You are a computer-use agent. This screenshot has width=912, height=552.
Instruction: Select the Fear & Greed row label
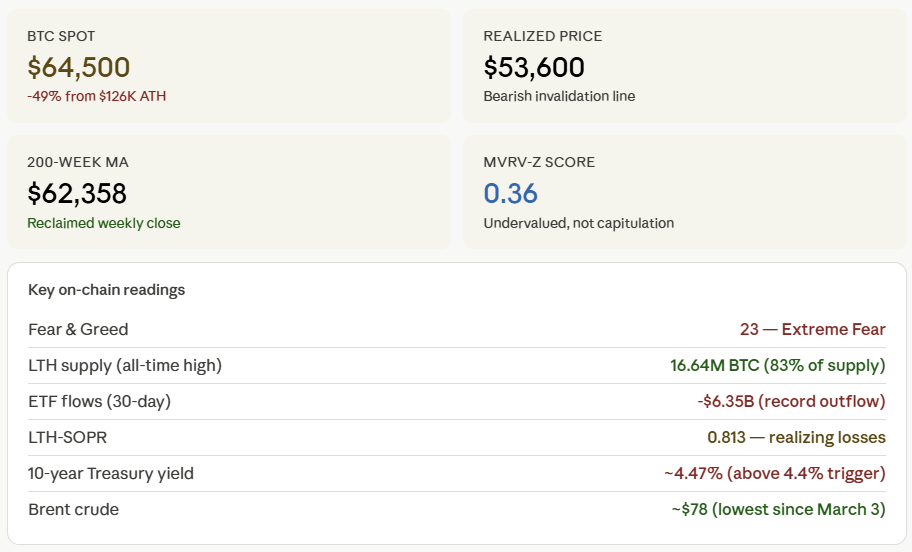[78, 329]
